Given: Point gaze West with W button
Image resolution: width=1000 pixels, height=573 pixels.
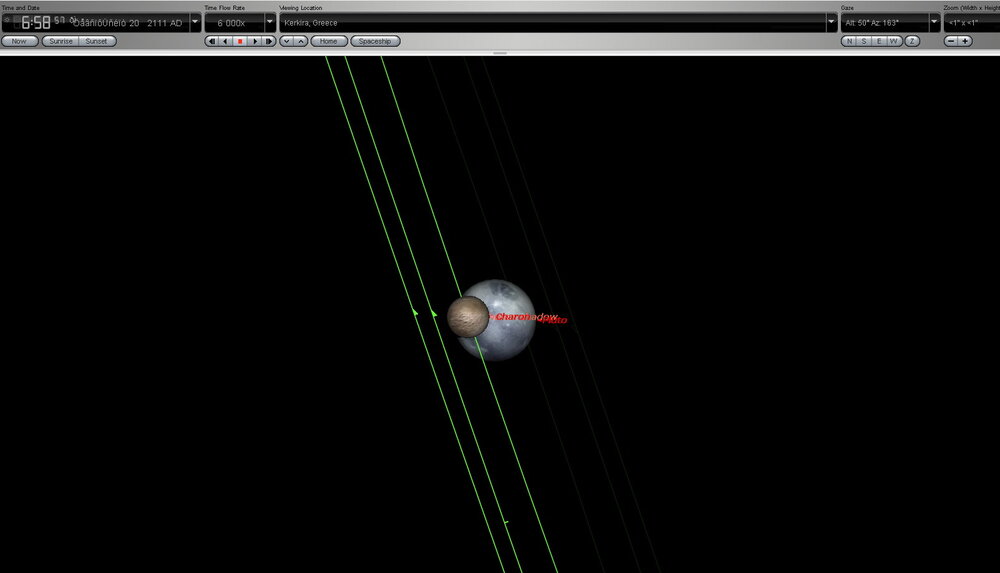Looking at the screenshot, I should (895, 41).
